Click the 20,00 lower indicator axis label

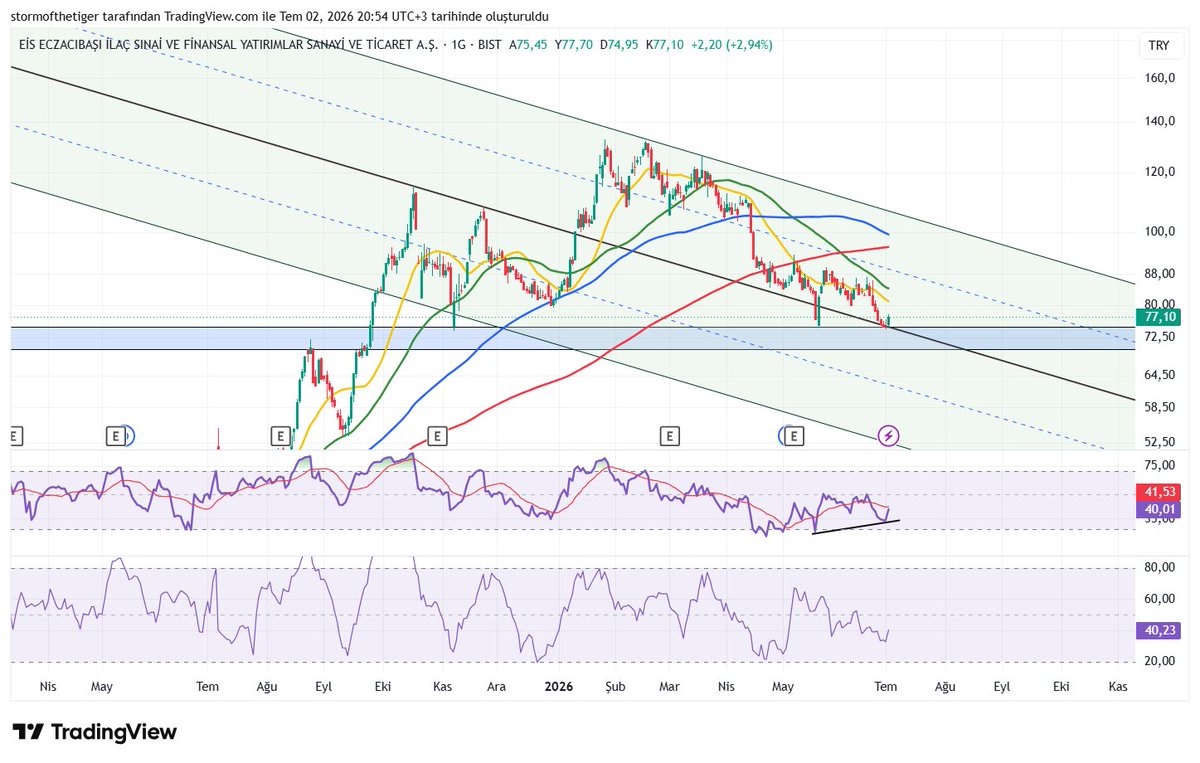tap(1160, 661)
